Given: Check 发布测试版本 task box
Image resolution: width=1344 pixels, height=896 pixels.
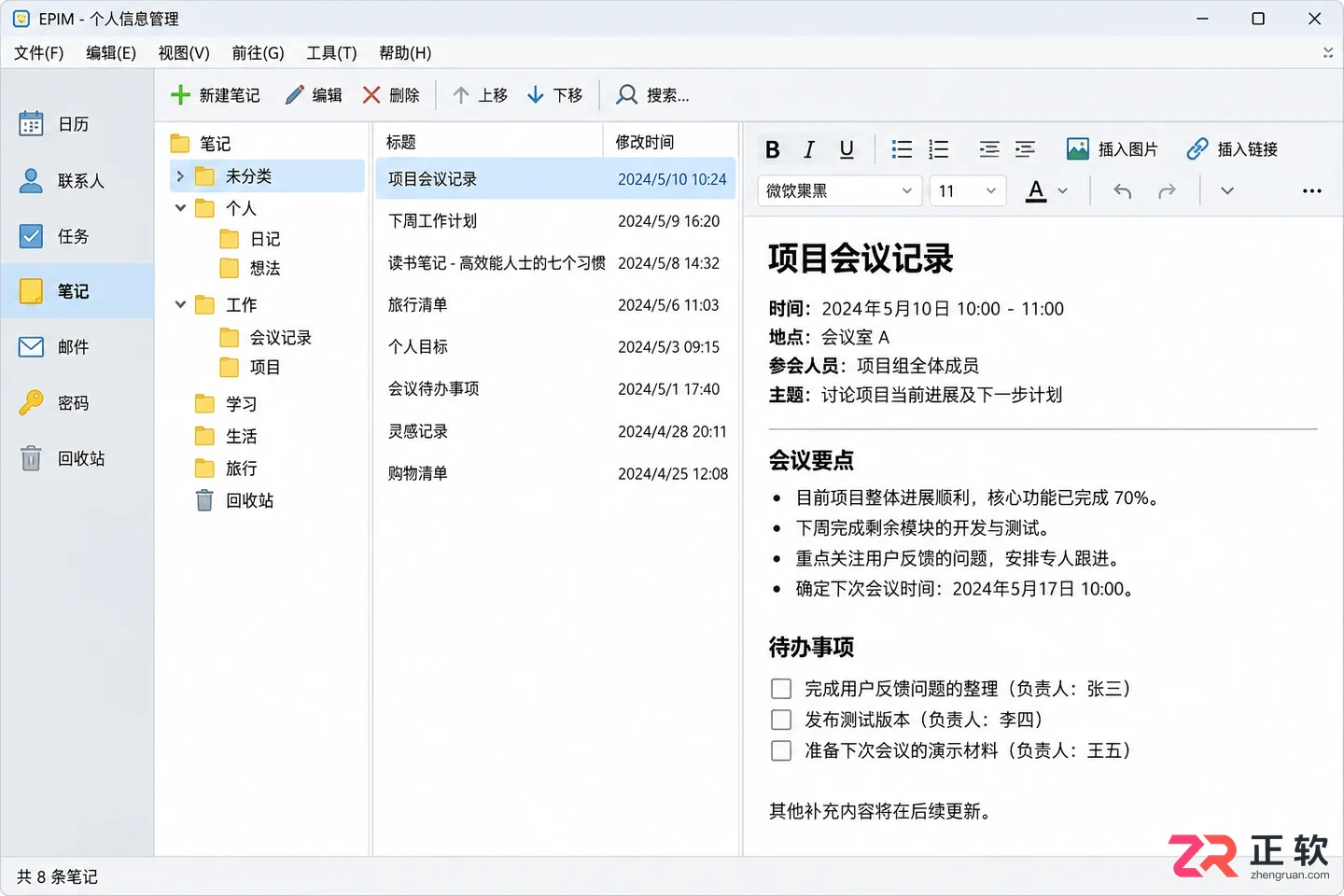Looking at the screenshot, I should click(781, 720).
